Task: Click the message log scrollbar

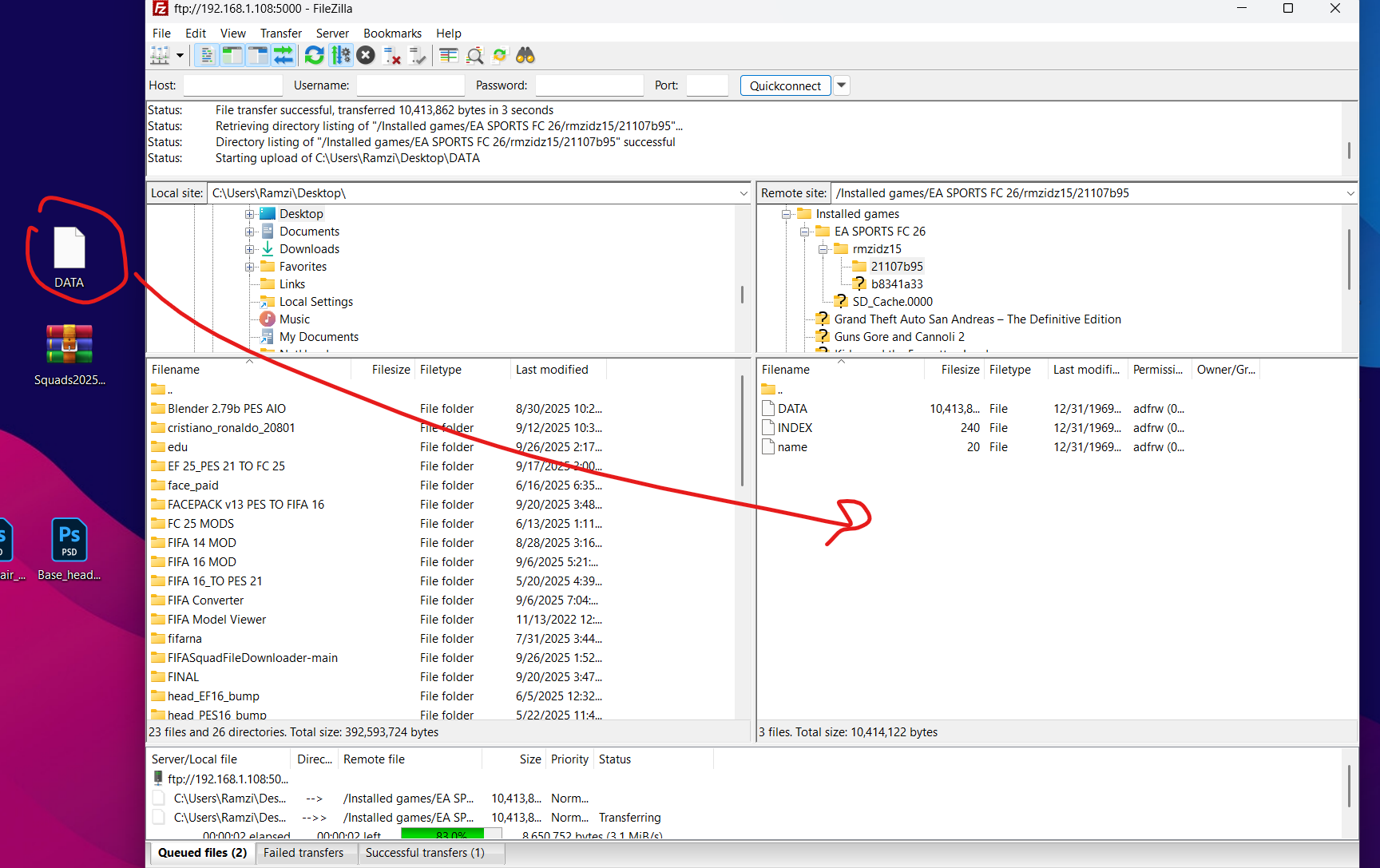Action: (1349, 150)
